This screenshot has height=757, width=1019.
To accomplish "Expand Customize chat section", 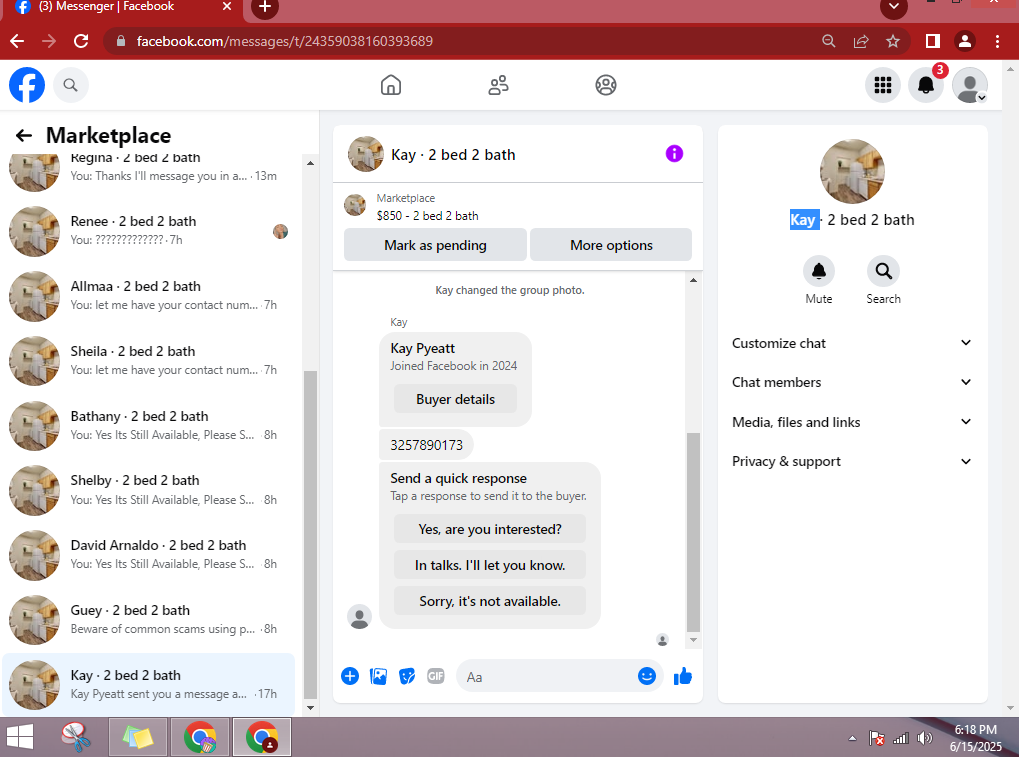I will point(851,343).
